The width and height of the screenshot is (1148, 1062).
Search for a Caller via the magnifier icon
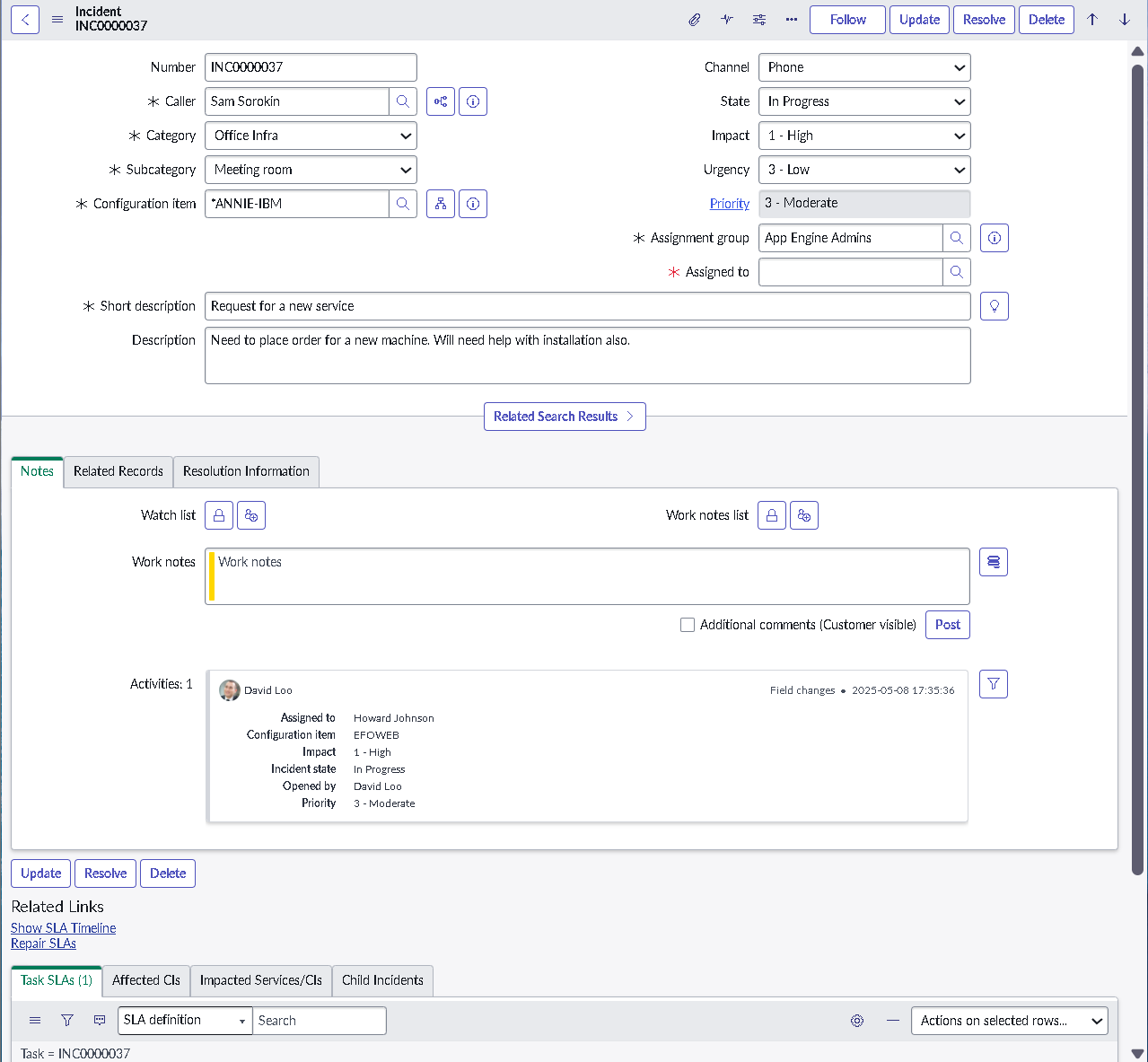tap(403, 101)
